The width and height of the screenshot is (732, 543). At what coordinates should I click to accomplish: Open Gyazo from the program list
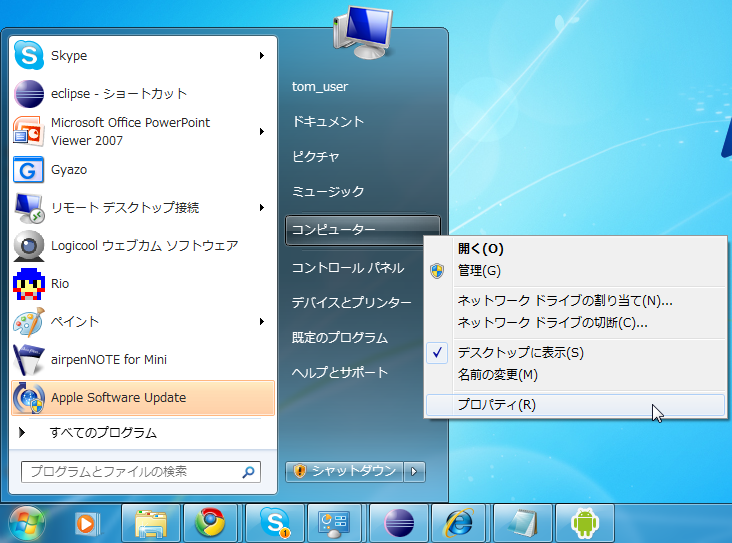point(68,170)
